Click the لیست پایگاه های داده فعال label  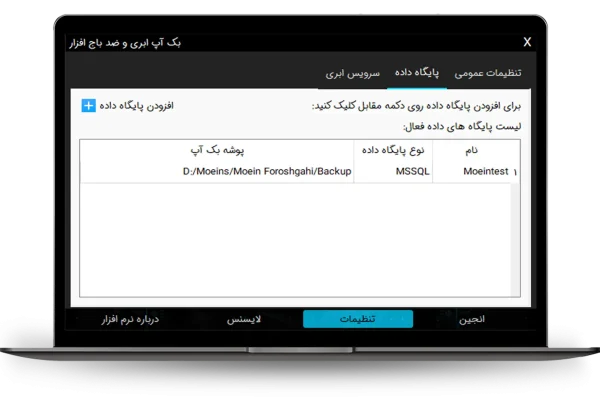(x=463, y=127)
